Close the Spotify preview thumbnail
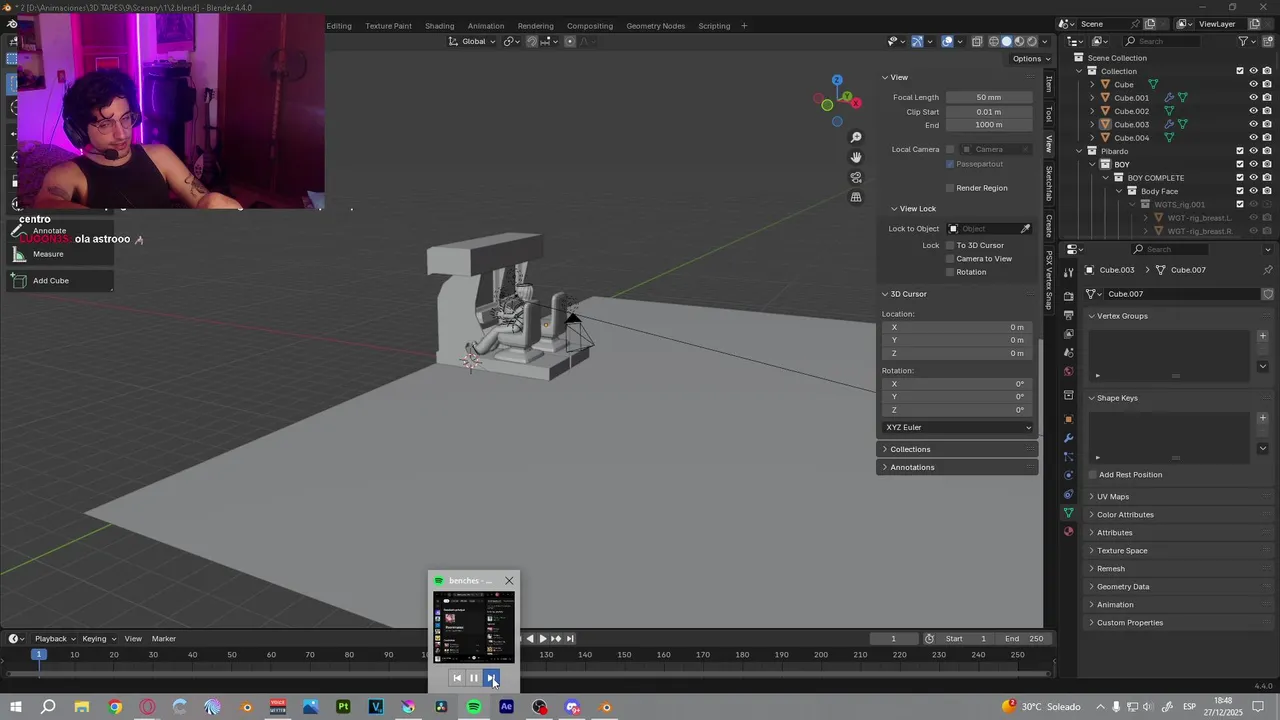Viewport: 1280px width, 720px height. coord(509,581)
